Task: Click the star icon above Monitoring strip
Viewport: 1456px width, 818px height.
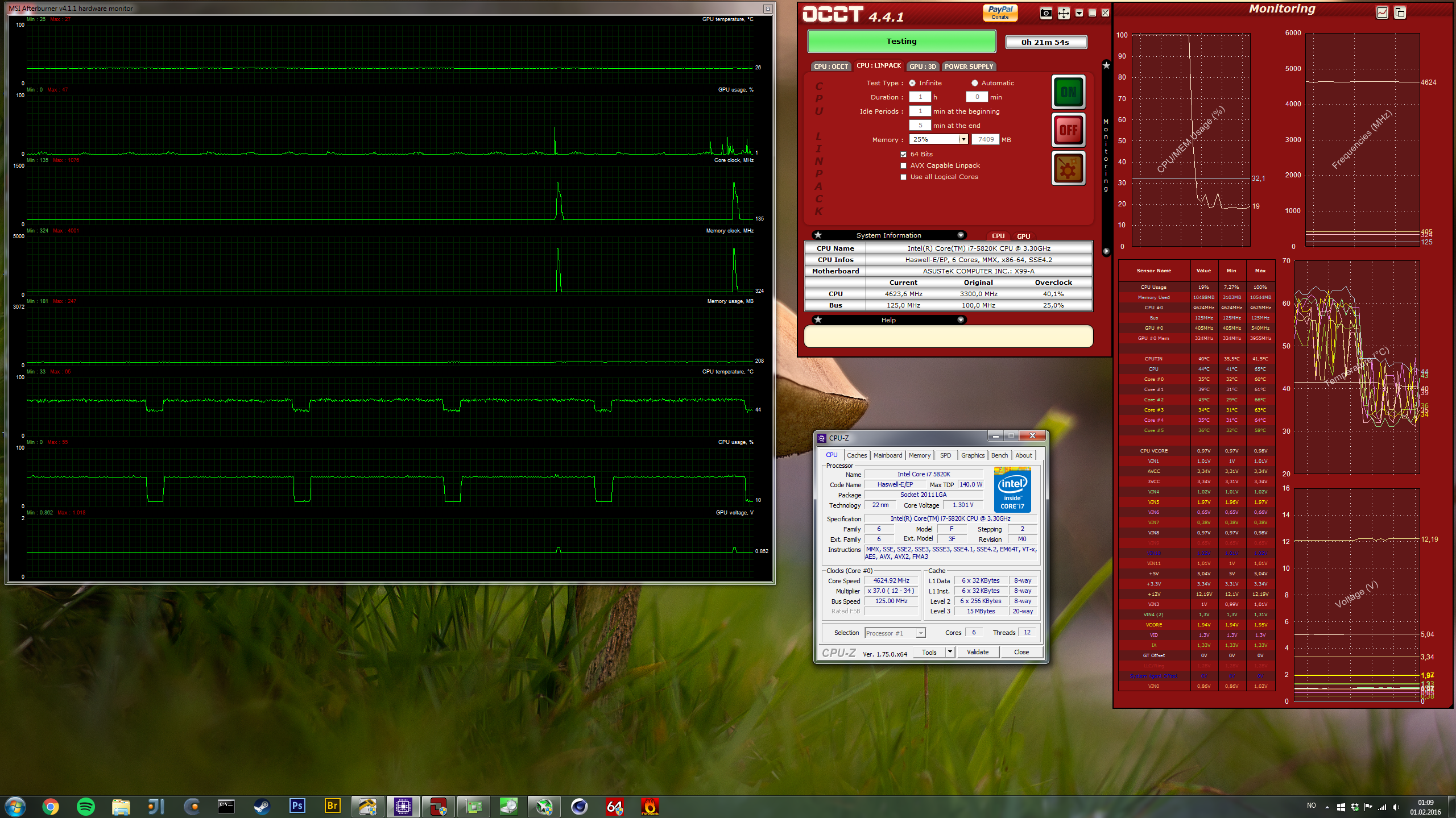Action: tap(1106, 65)
